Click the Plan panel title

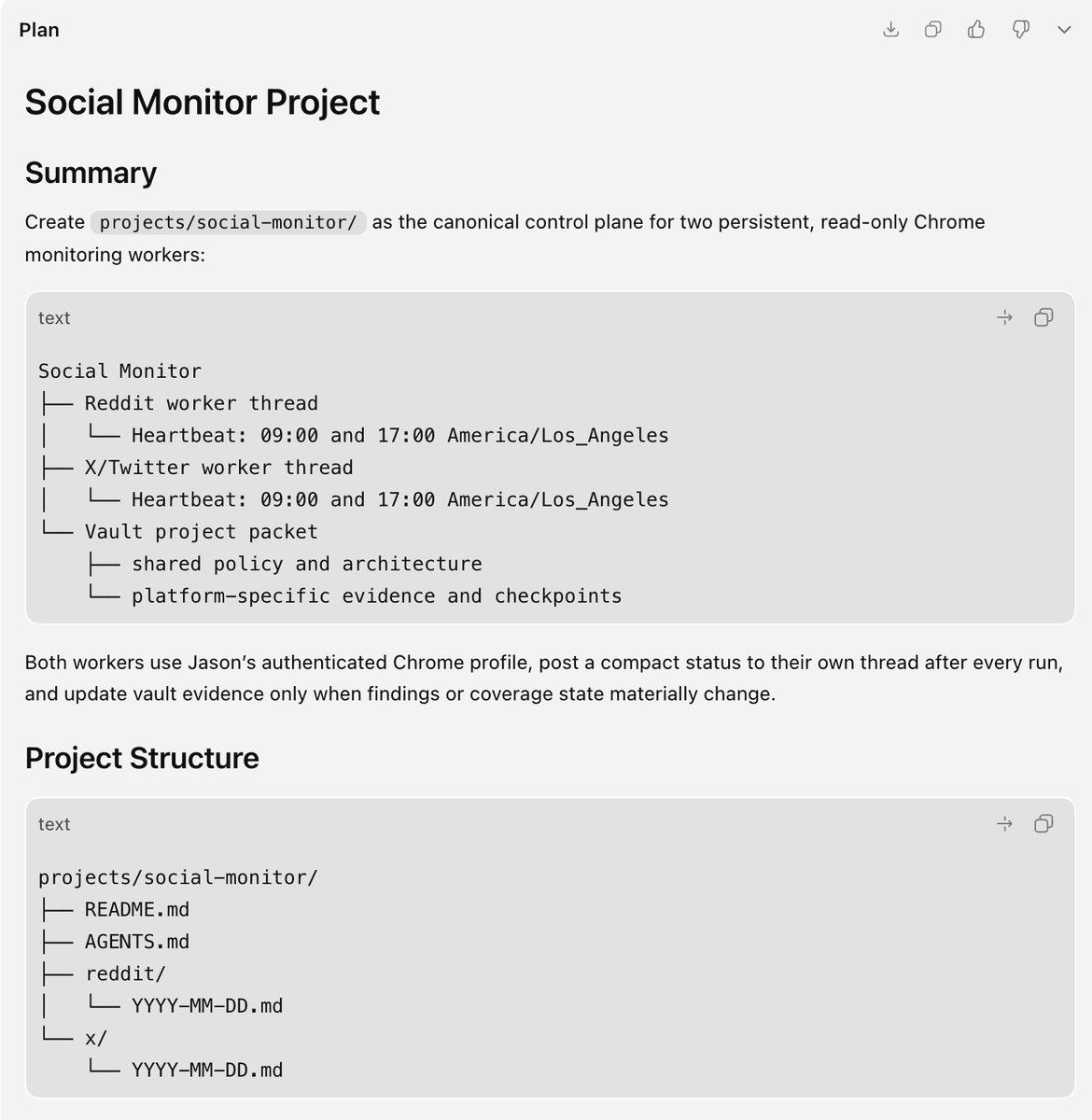click(39, 30)
